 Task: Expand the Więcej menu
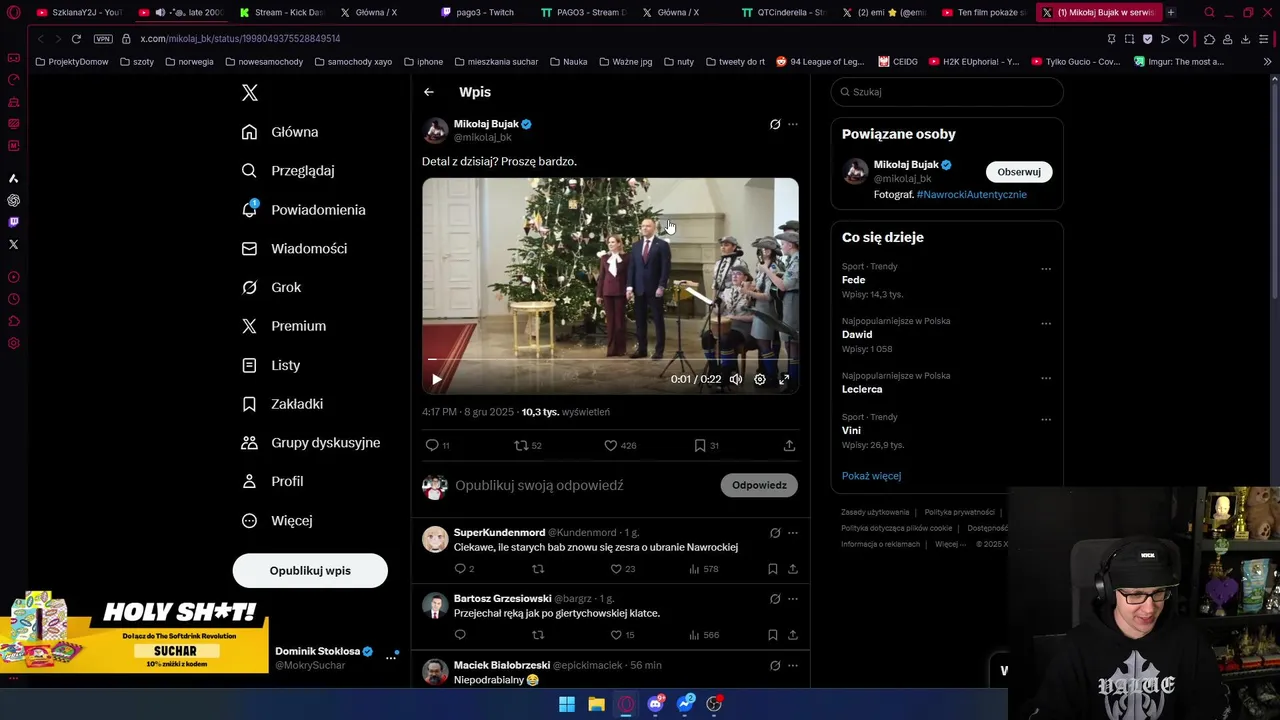277,520
